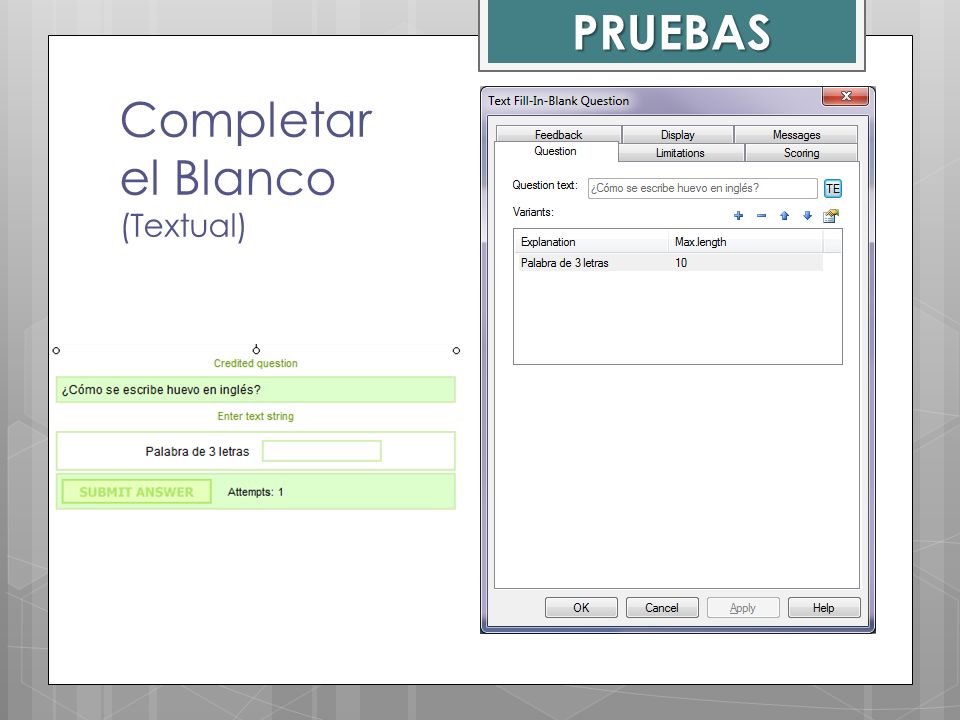Click the Enter text string label
The width and height of the screenshot is (960, 720).
[x=255, y=416]
